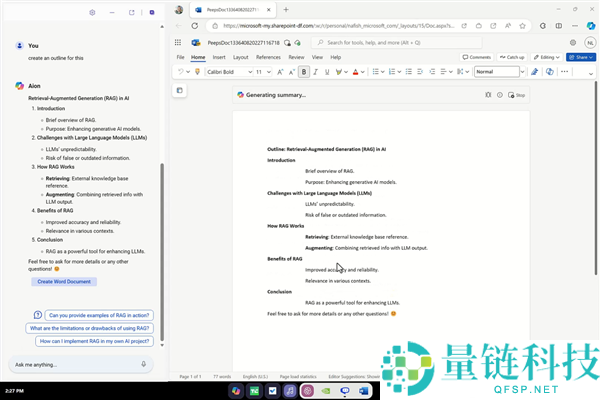Open the font color dropdown arrow
The image size is (600, 400).
pos(363,72)
